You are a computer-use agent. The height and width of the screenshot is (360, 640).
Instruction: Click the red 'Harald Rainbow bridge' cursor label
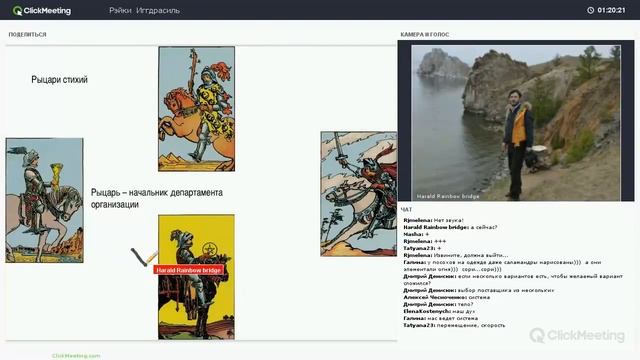coord(189,270)
